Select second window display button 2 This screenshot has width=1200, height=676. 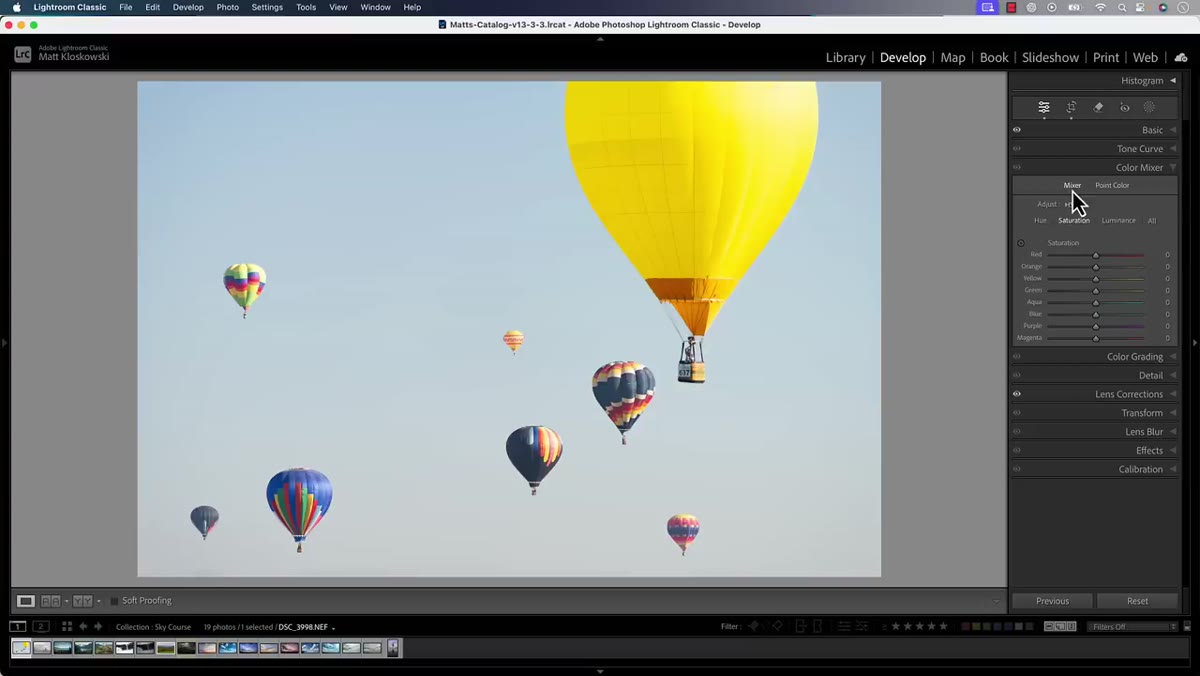41,627
